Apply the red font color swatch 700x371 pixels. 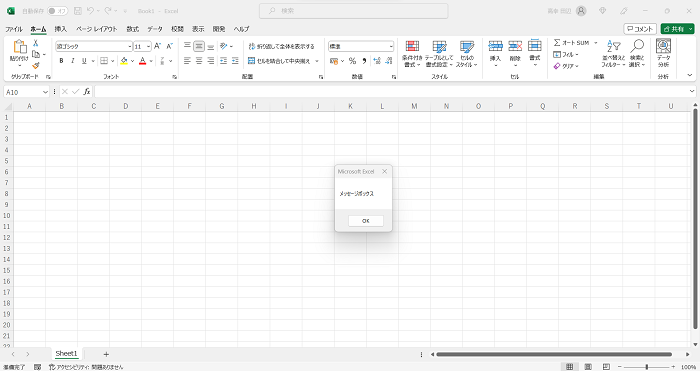[x=142, y=61]
